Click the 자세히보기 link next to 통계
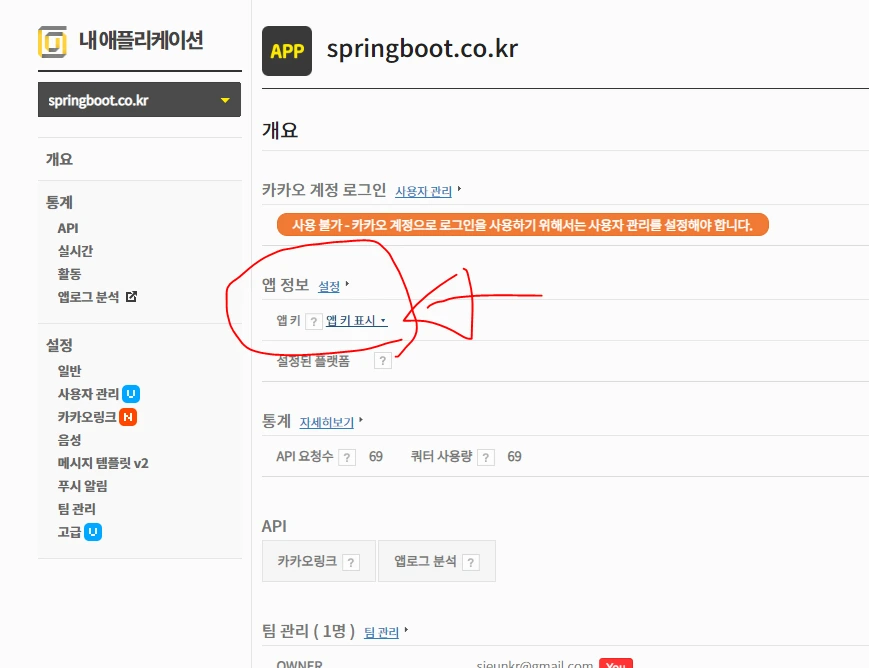The height and width of the screenshot is (668, 869). click(x=326, y=422)
